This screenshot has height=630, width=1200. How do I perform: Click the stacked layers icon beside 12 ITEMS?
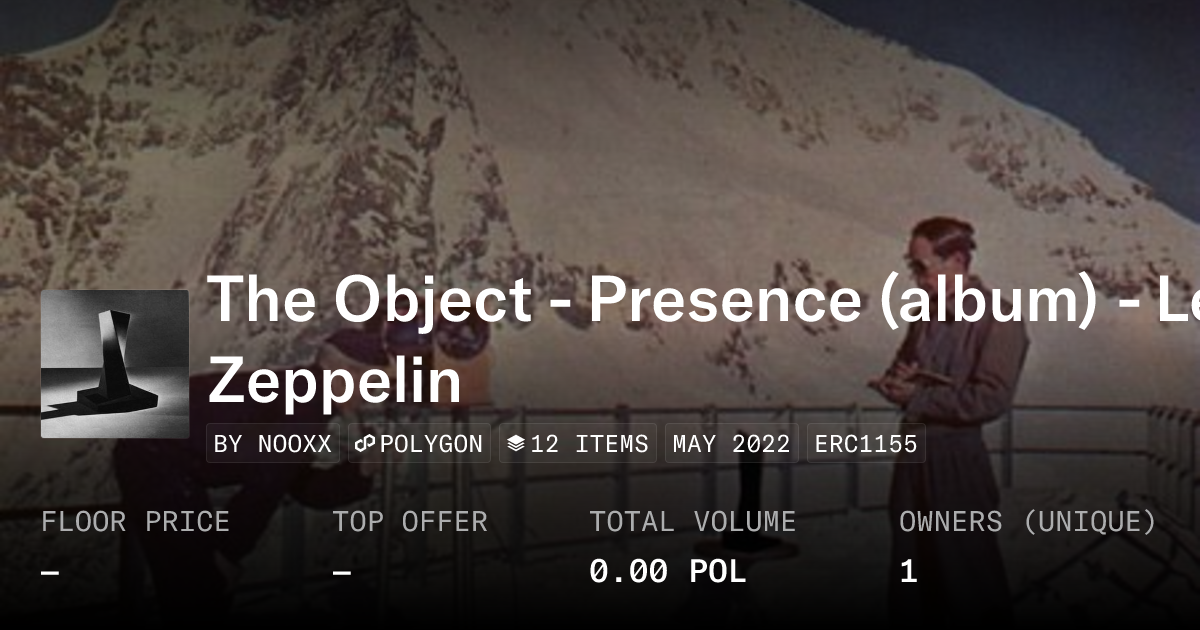516,444
